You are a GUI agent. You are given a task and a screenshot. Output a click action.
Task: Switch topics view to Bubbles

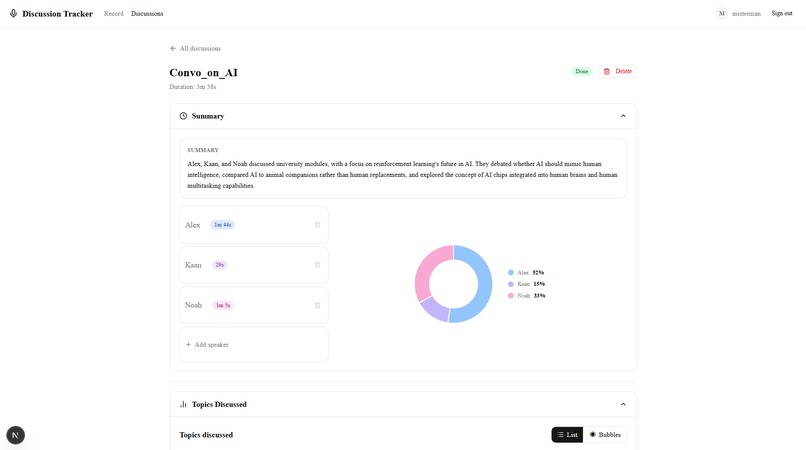pos(604,435)
